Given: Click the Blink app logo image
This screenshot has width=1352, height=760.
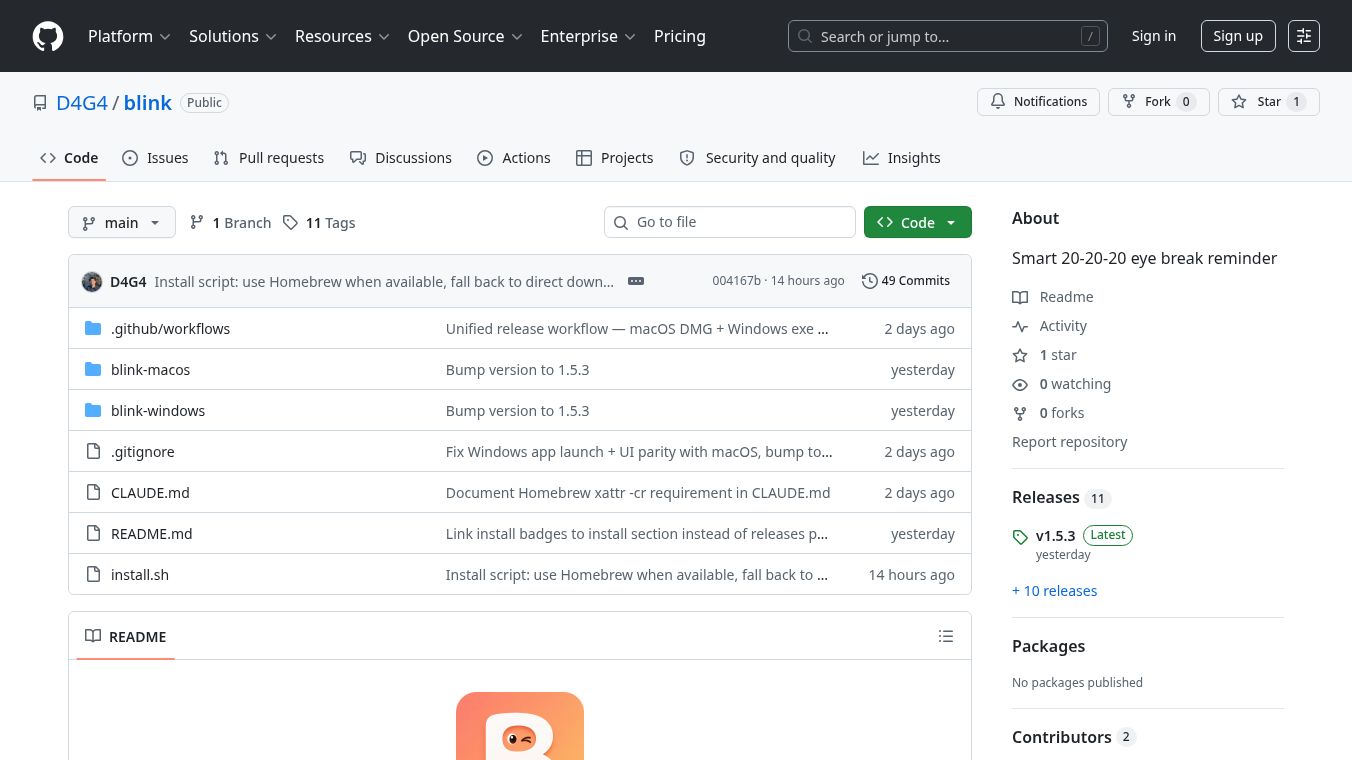Looking at the screenshot, I should 520,726.
